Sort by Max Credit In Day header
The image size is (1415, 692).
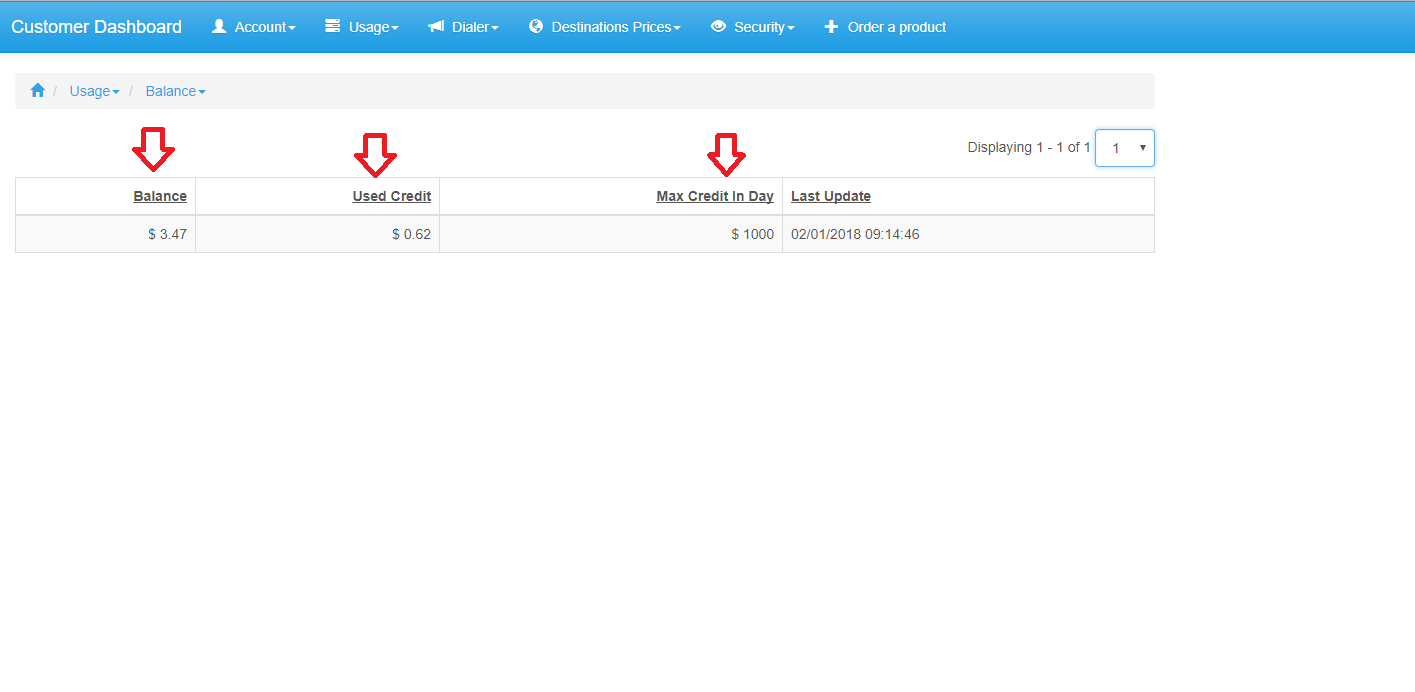coord(715,196)
